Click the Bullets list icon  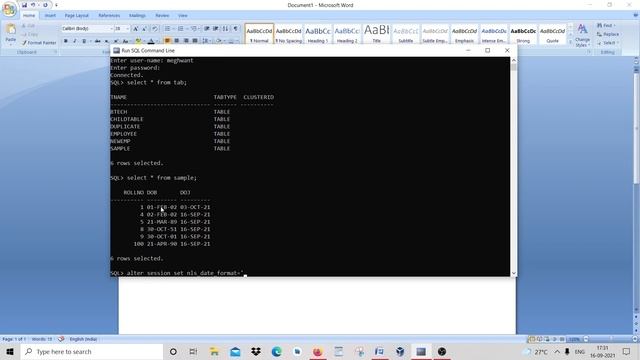coord(168,29)
